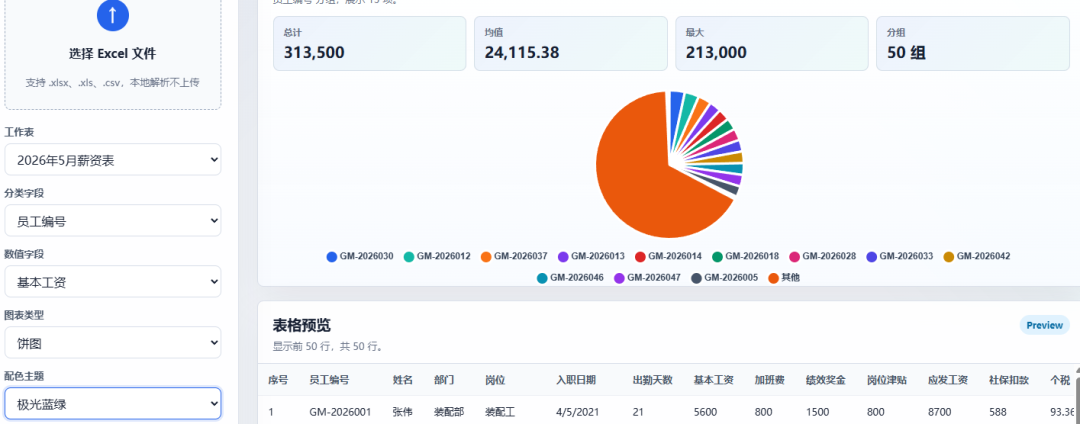Image resolution: width=1080 pixels, height=424 pixels.
Task: Toggle legend entry GM-2026012
Action: pos(437,256)
